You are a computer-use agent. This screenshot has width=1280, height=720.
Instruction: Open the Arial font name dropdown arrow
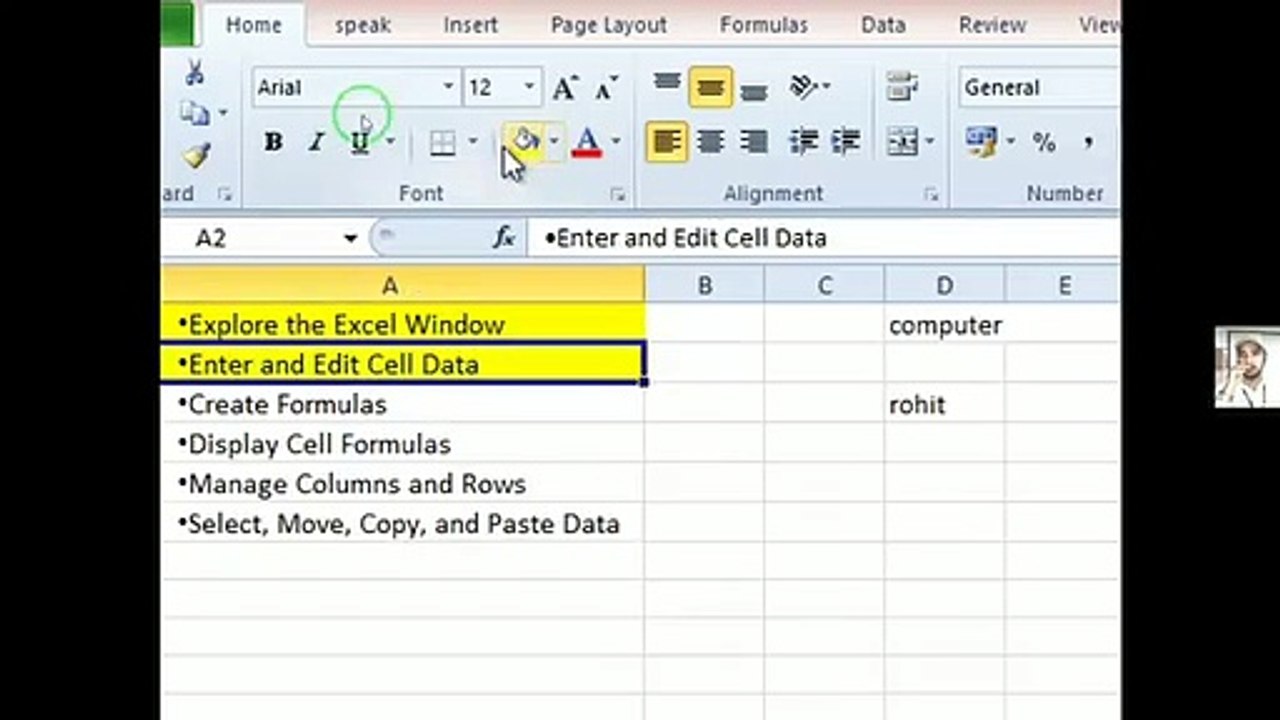pos(448,88)
